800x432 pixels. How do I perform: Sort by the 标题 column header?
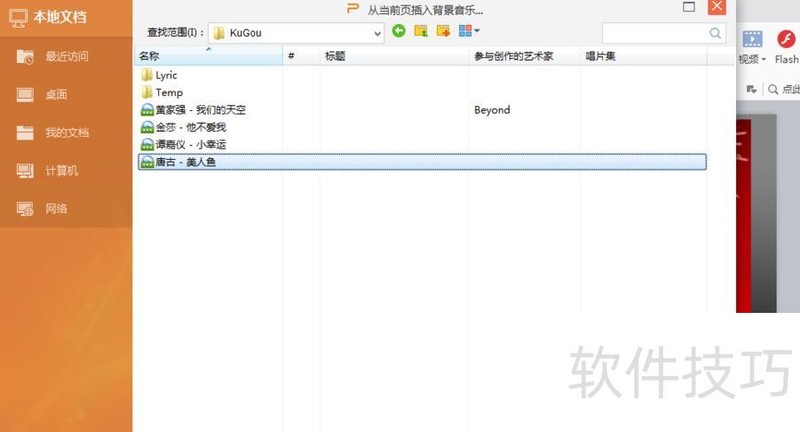394,56
